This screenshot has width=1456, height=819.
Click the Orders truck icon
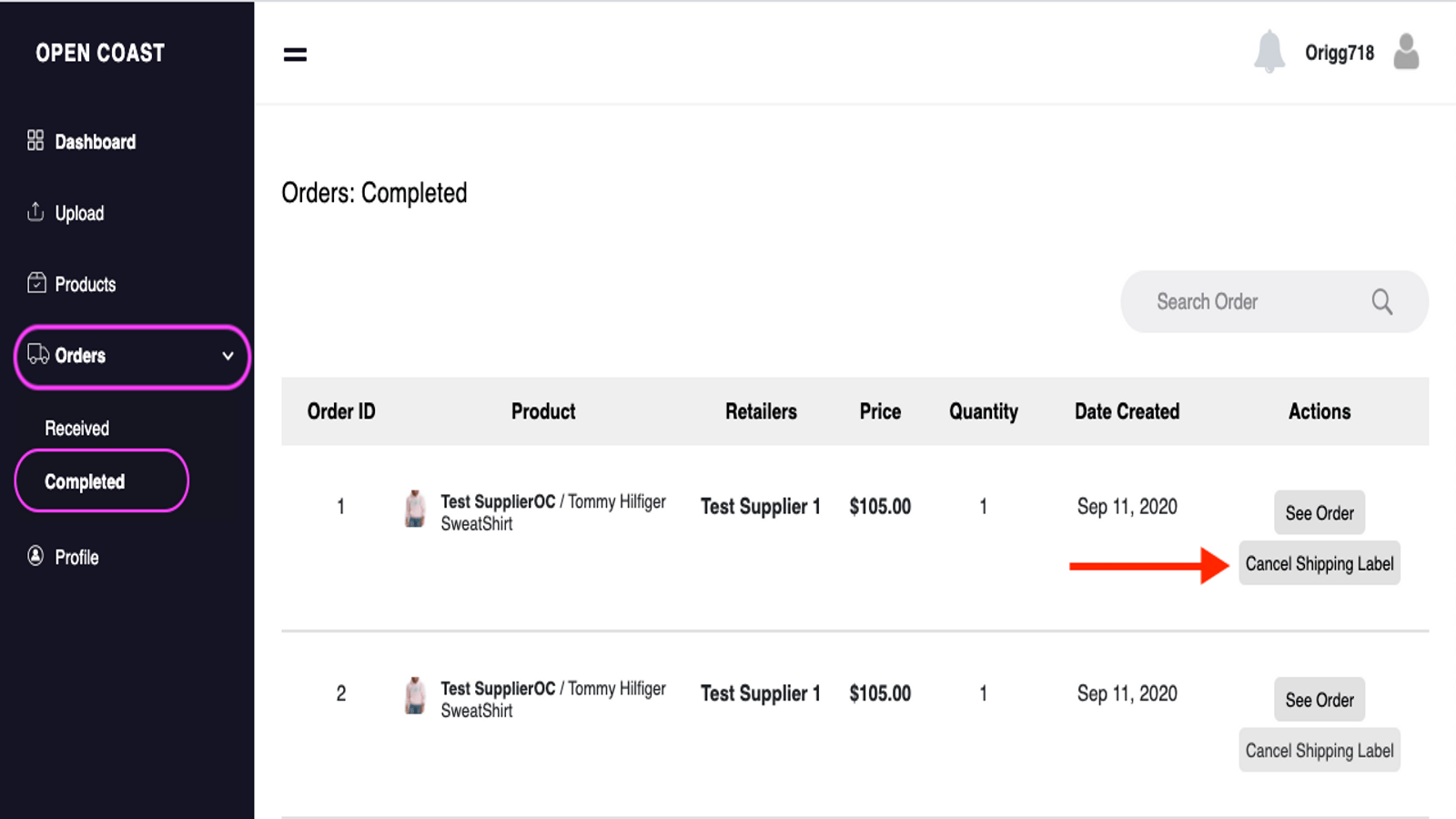[x=38, y=354]
